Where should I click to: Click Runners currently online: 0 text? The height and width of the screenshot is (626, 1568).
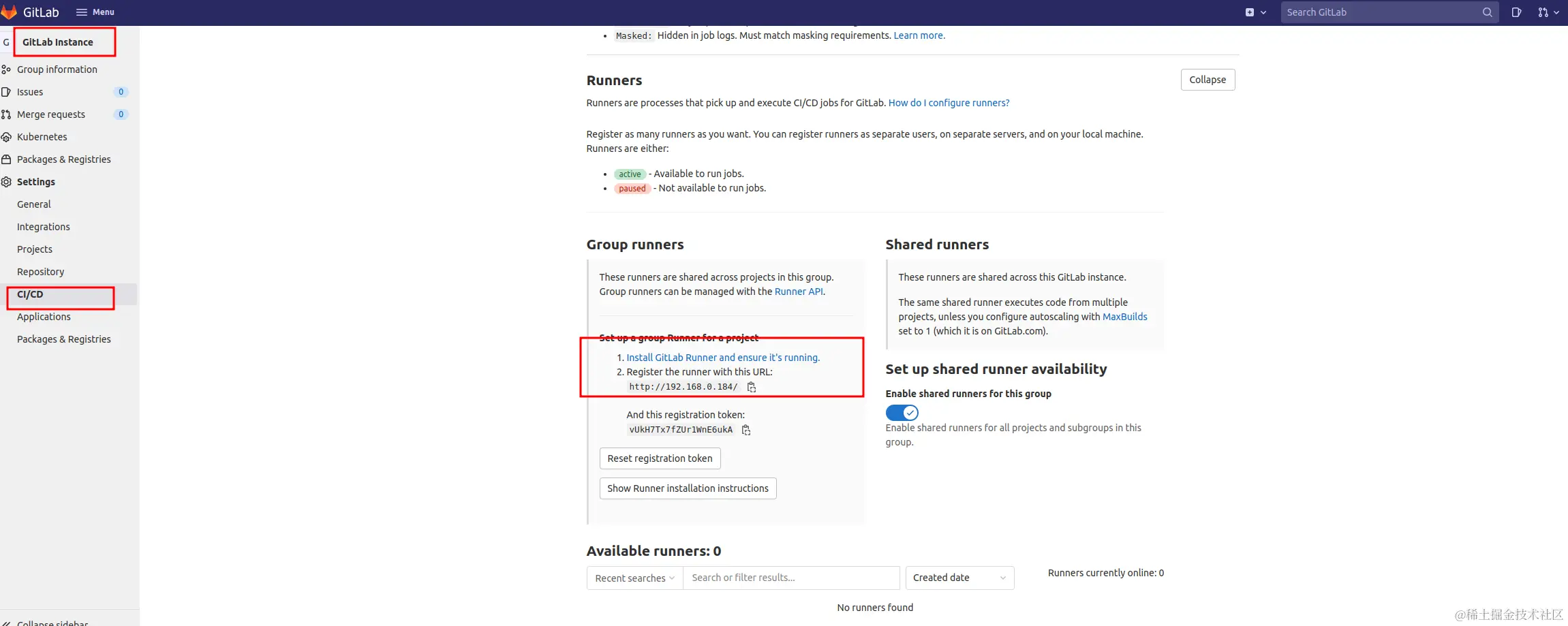(1105, 573)
